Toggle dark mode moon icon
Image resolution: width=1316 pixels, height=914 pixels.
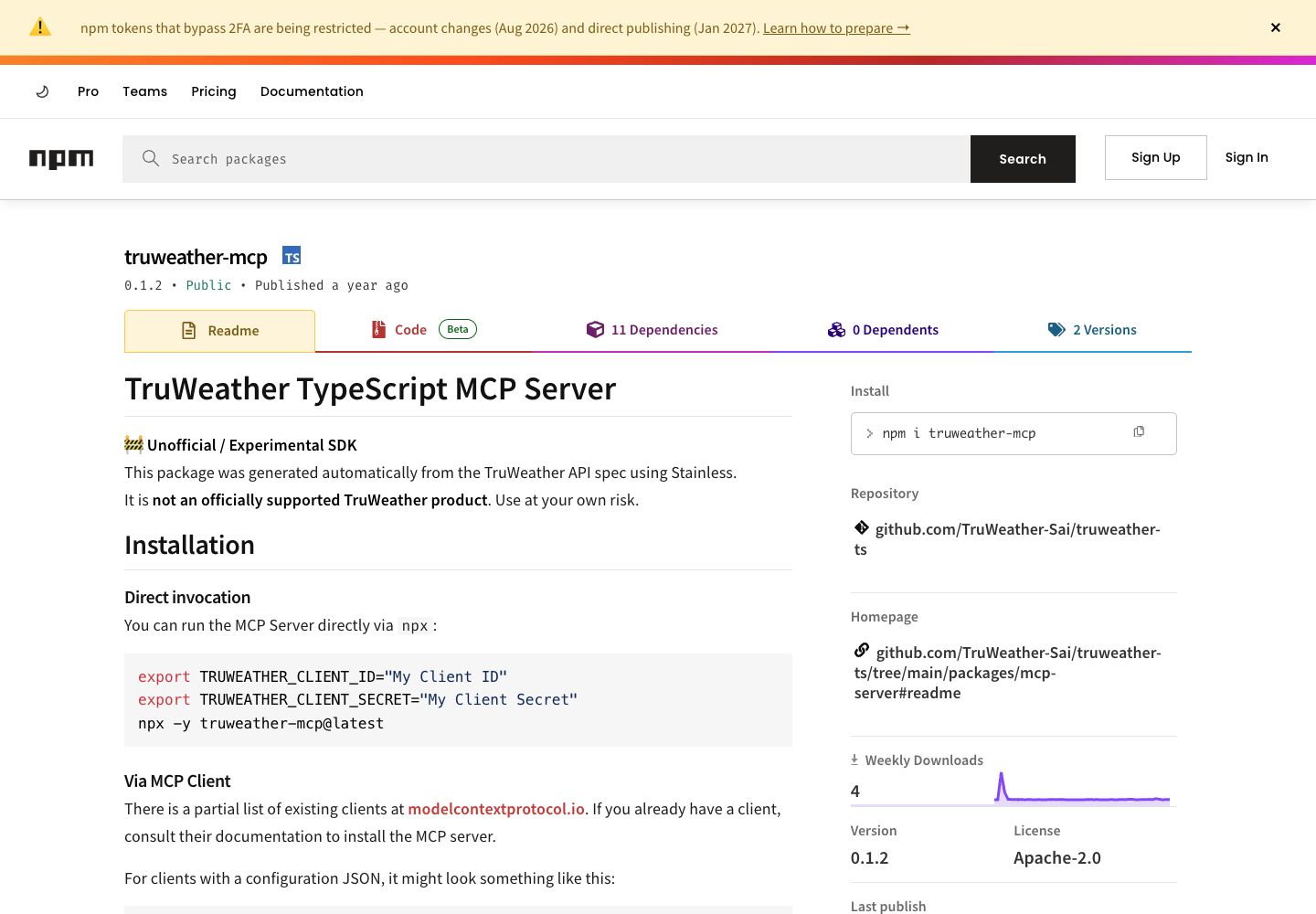tap(42, 91)
